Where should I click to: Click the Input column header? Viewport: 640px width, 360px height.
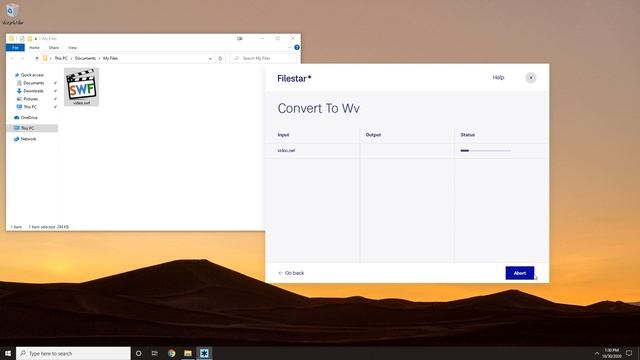[x=283, y=135]
